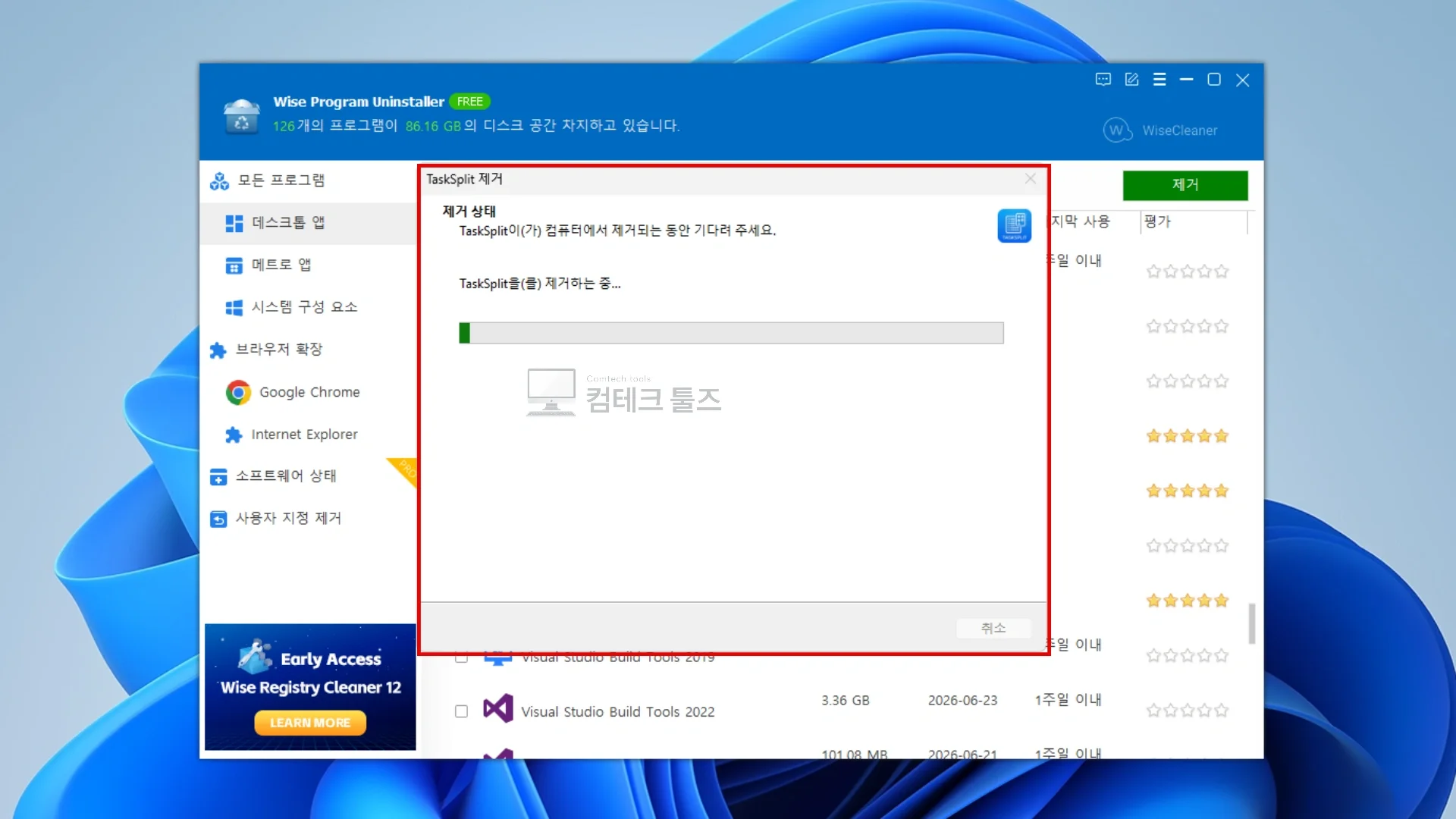Click the Early Access Wise Registry Cleaner banner
The image size is (1456, 819).
(x=310, y=687)
